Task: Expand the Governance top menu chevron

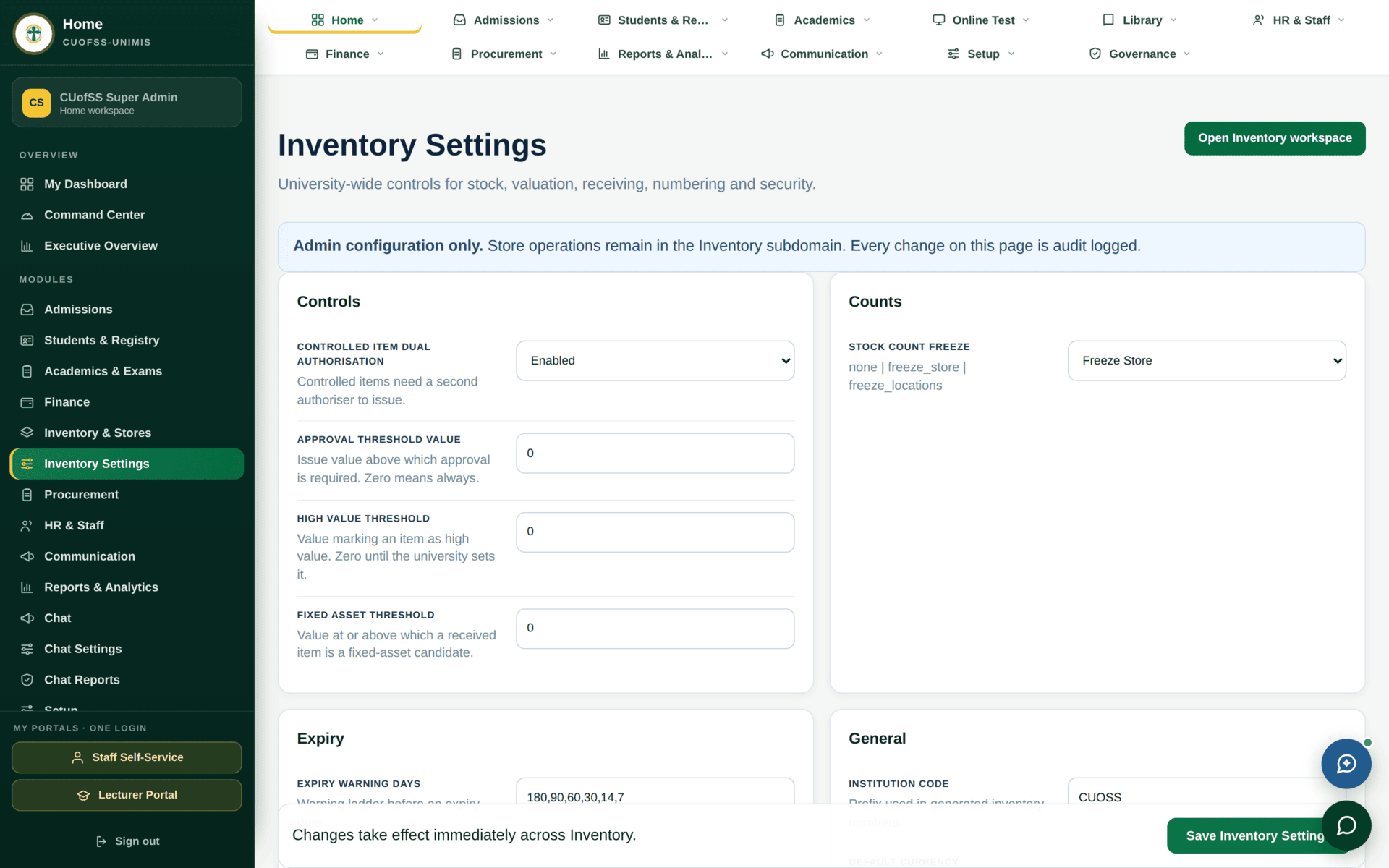Action: click(1187, 54)
